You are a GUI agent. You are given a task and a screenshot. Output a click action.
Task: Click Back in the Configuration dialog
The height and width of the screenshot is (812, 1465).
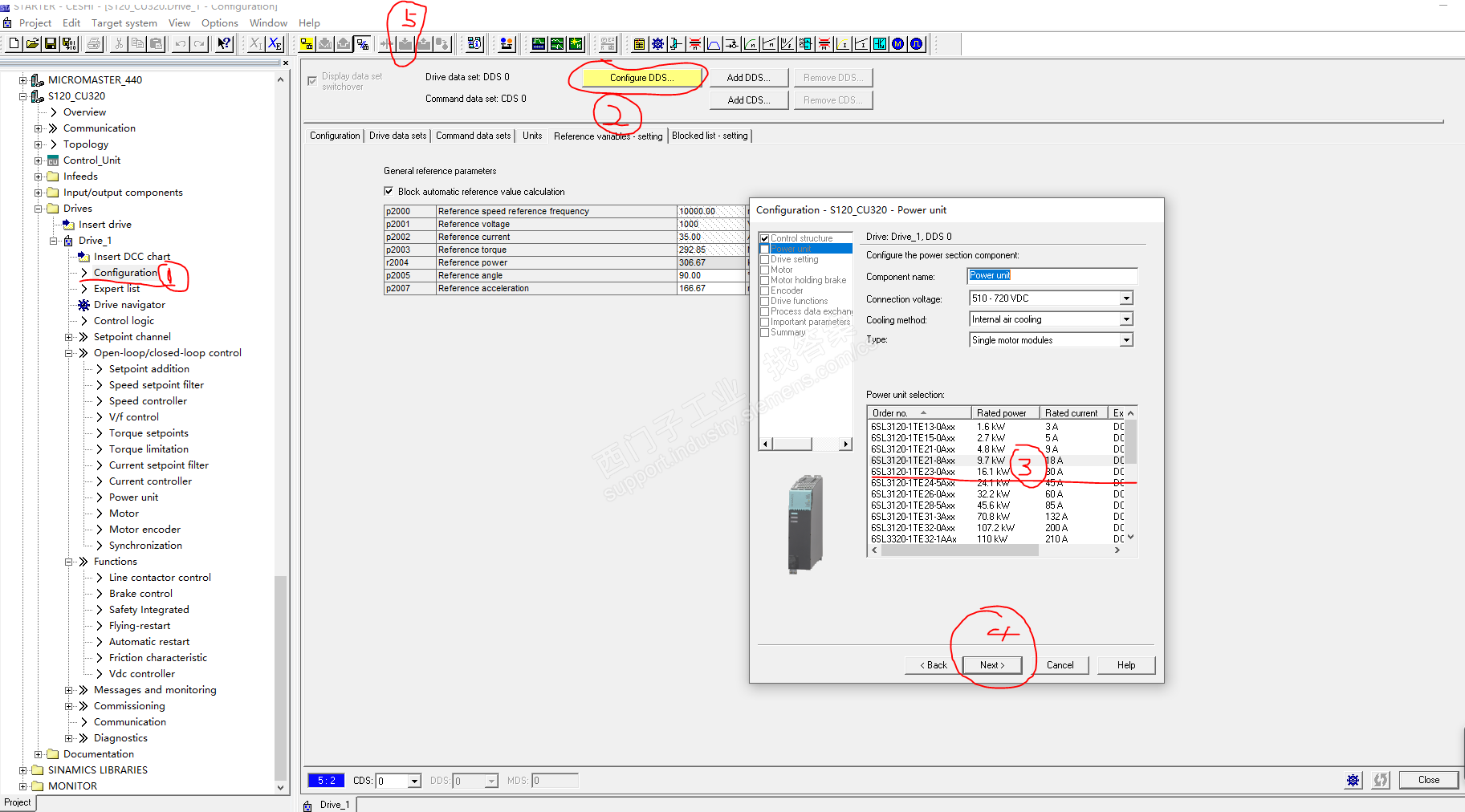coord(934,665)
